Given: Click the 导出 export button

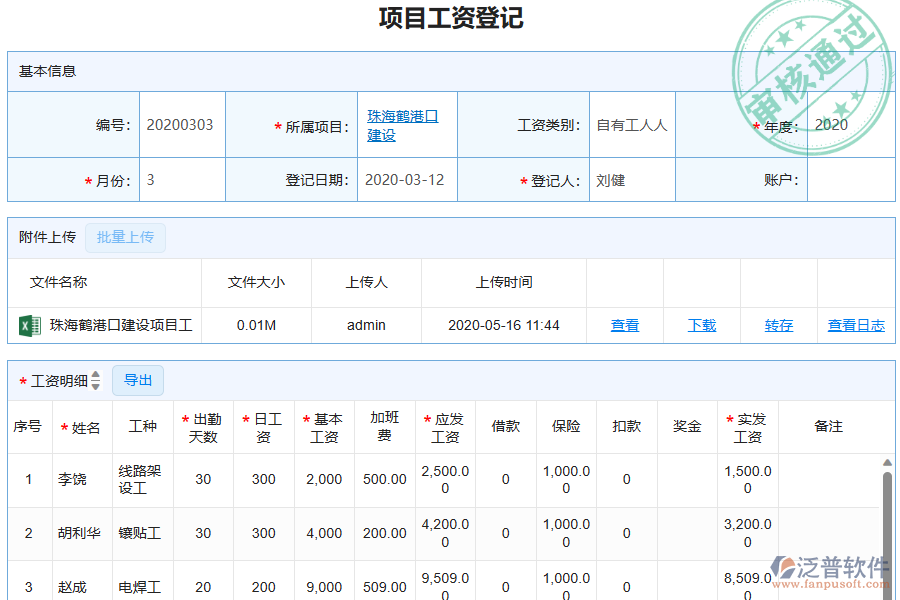Looking at the screenshot, I should (137, 380).
